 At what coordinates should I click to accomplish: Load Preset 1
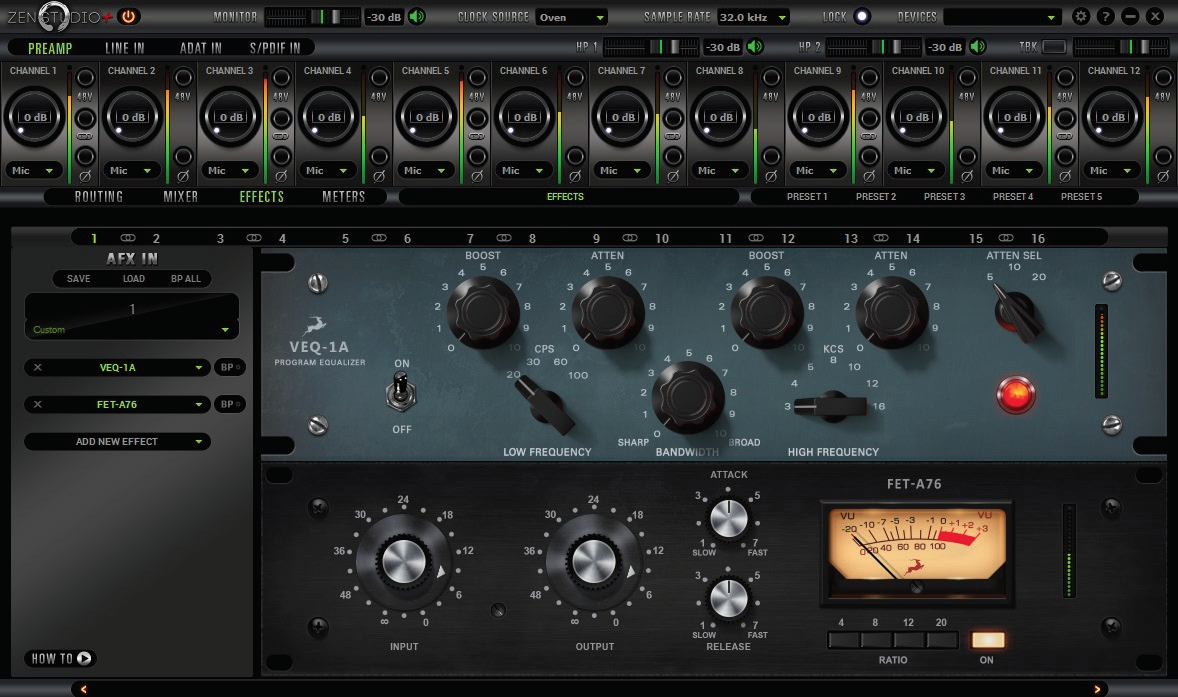point(807,197)
